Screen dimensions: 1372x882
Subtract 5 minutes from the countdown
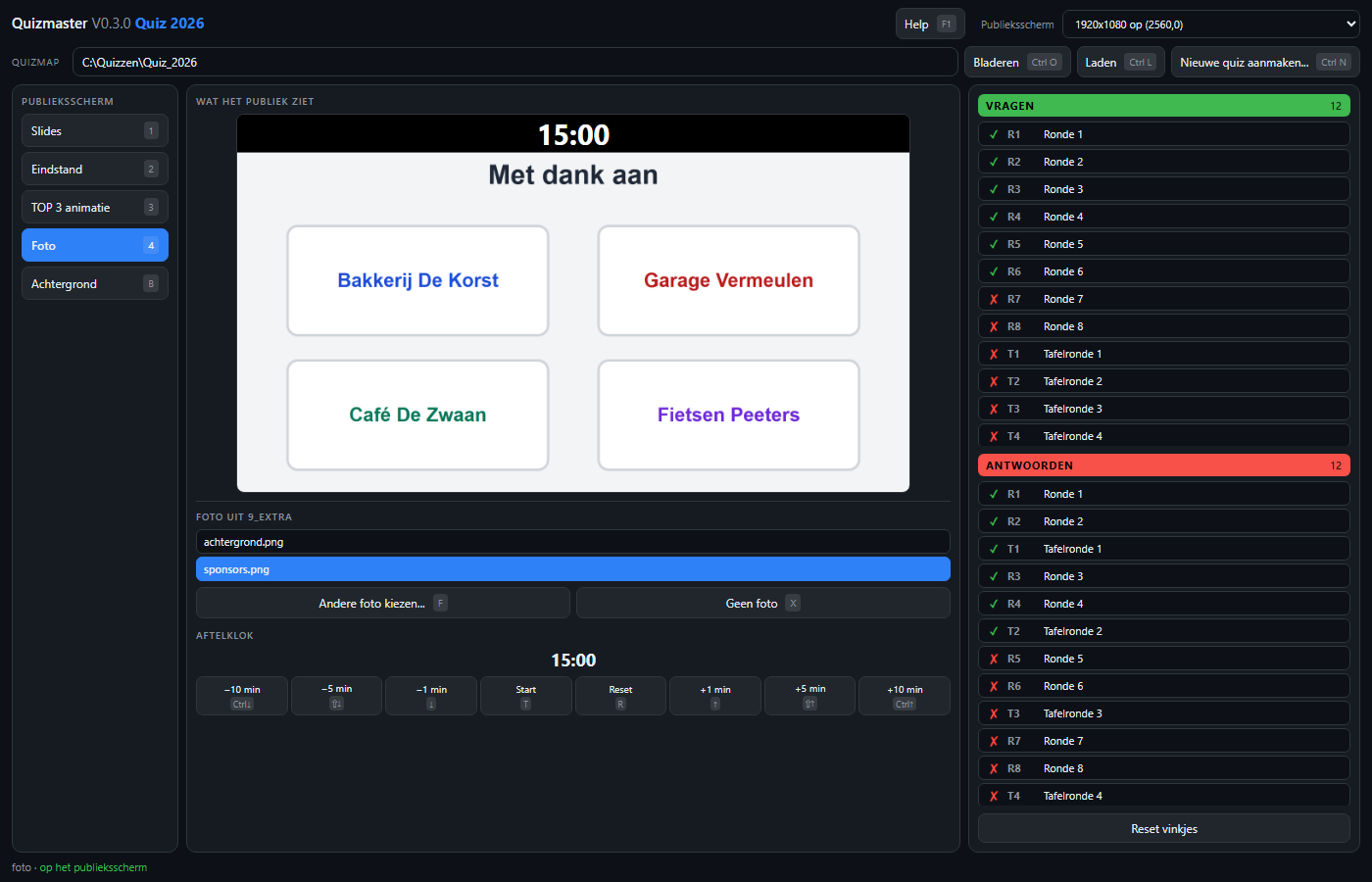point(336,696)
